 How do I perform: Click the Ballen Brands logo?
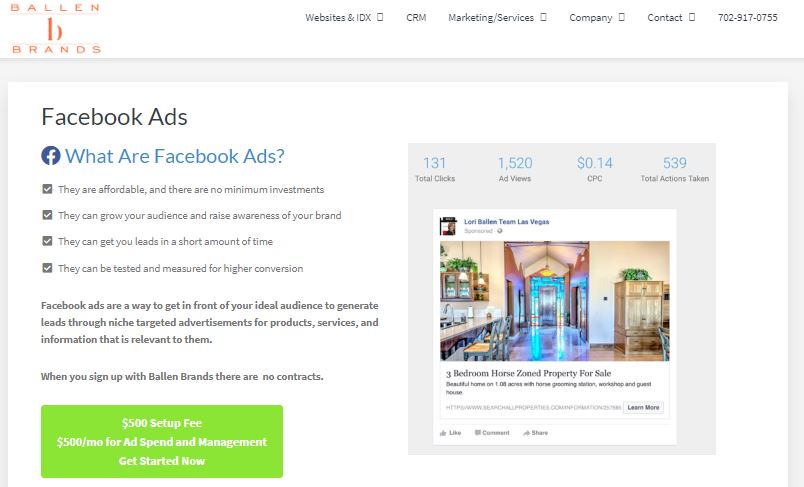(55, 29)
